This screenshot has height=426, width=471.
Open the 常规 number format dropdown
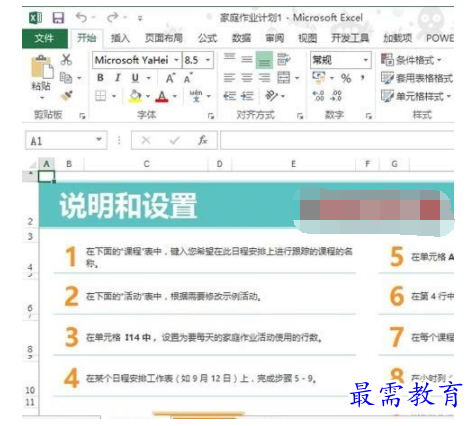point(366,60)
